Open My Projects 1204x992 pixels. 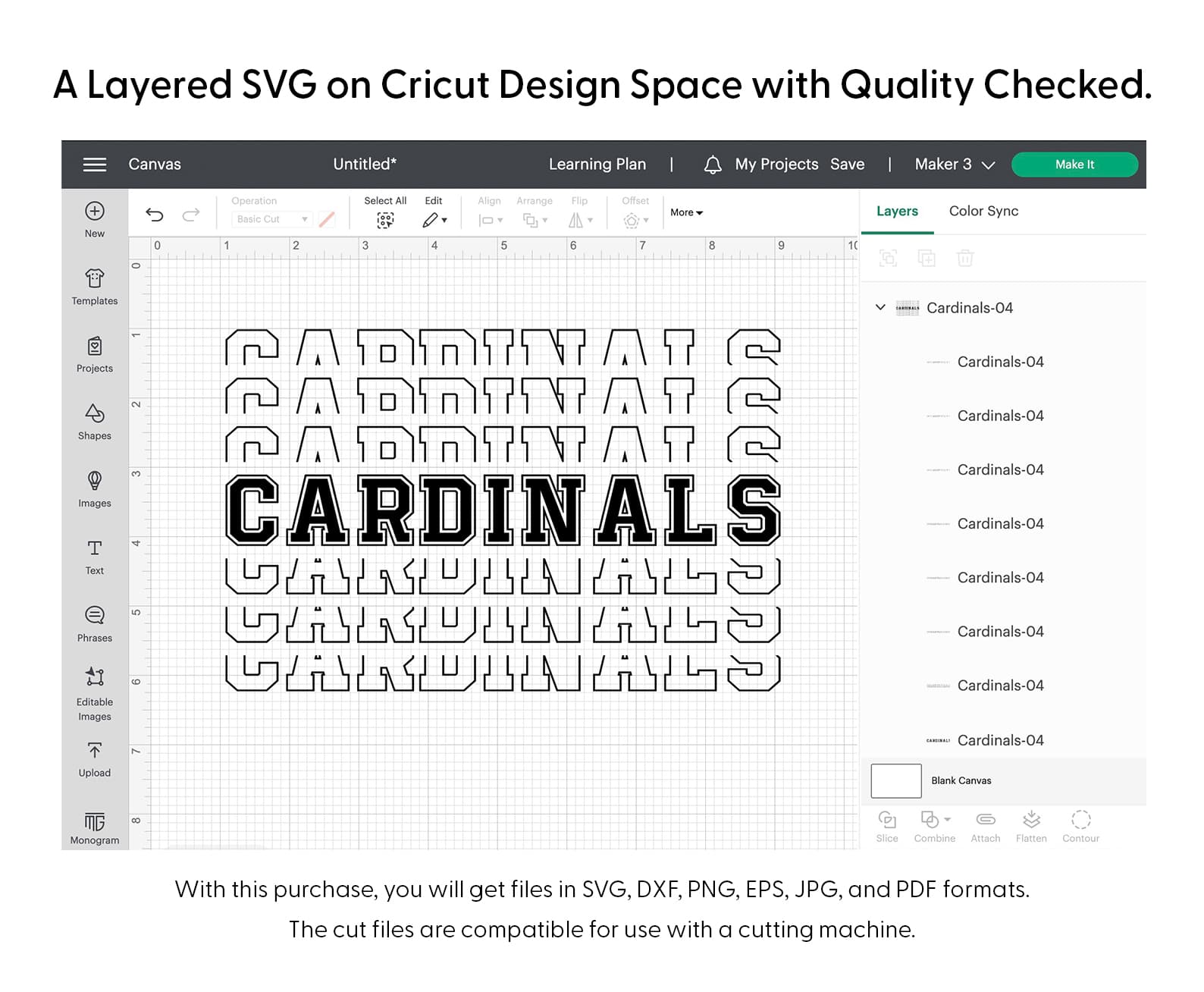pos(776,165)
